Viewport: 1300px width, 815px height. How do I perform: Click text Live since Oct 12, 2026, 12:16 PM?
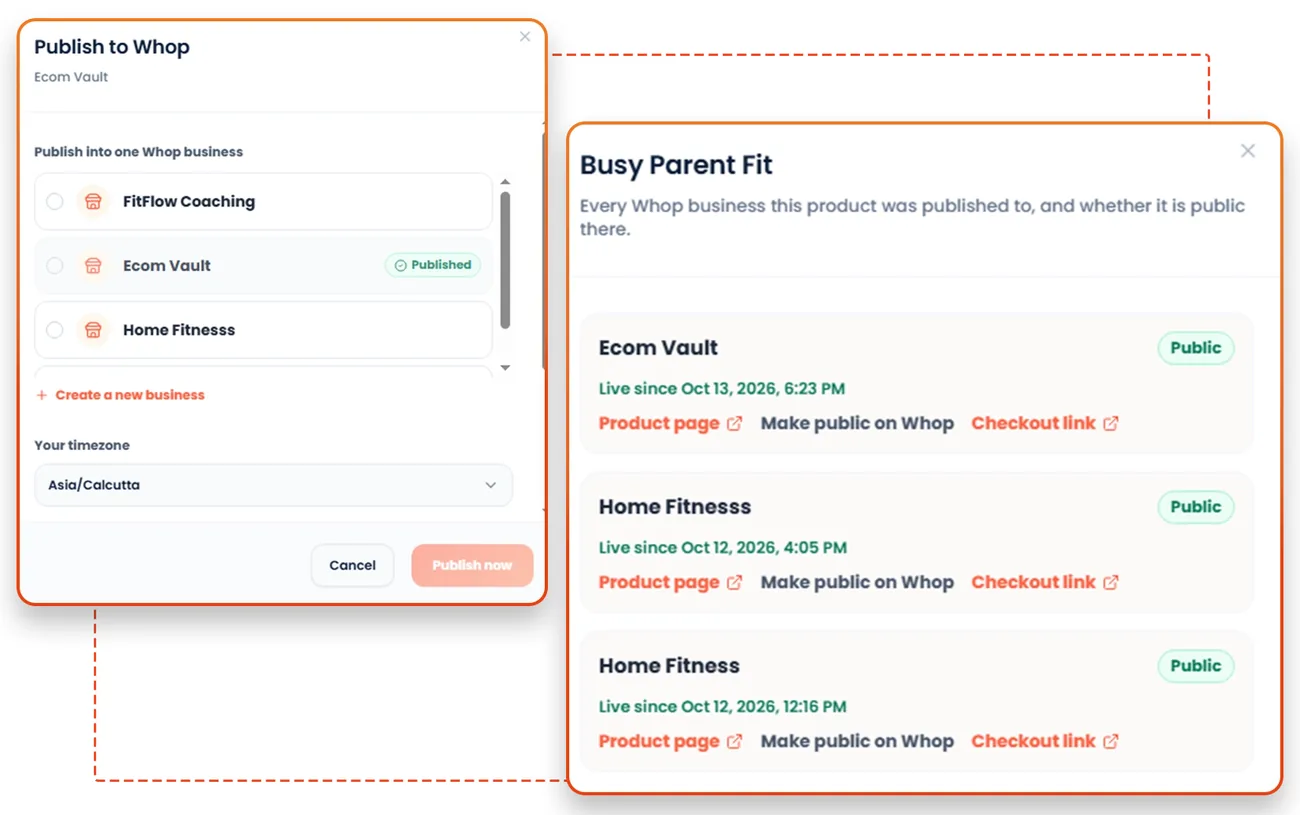tap(723, 706)
